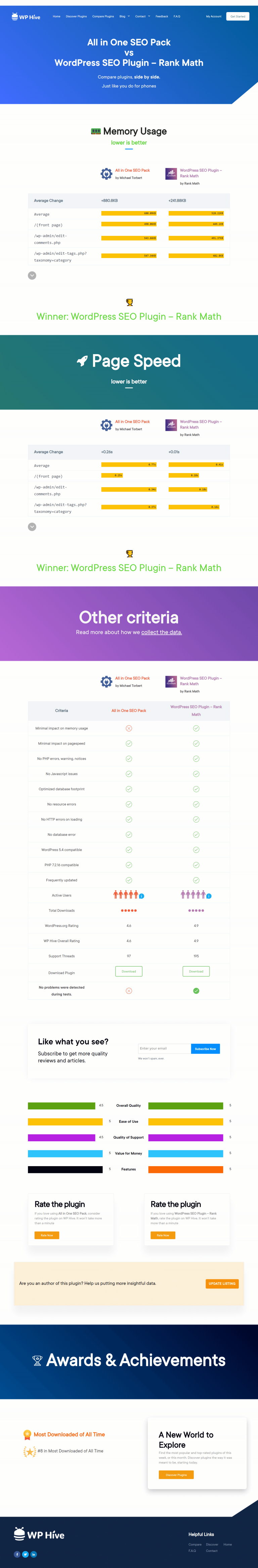Open WP Hive's Twitter page from the footer

(24, 1555)
